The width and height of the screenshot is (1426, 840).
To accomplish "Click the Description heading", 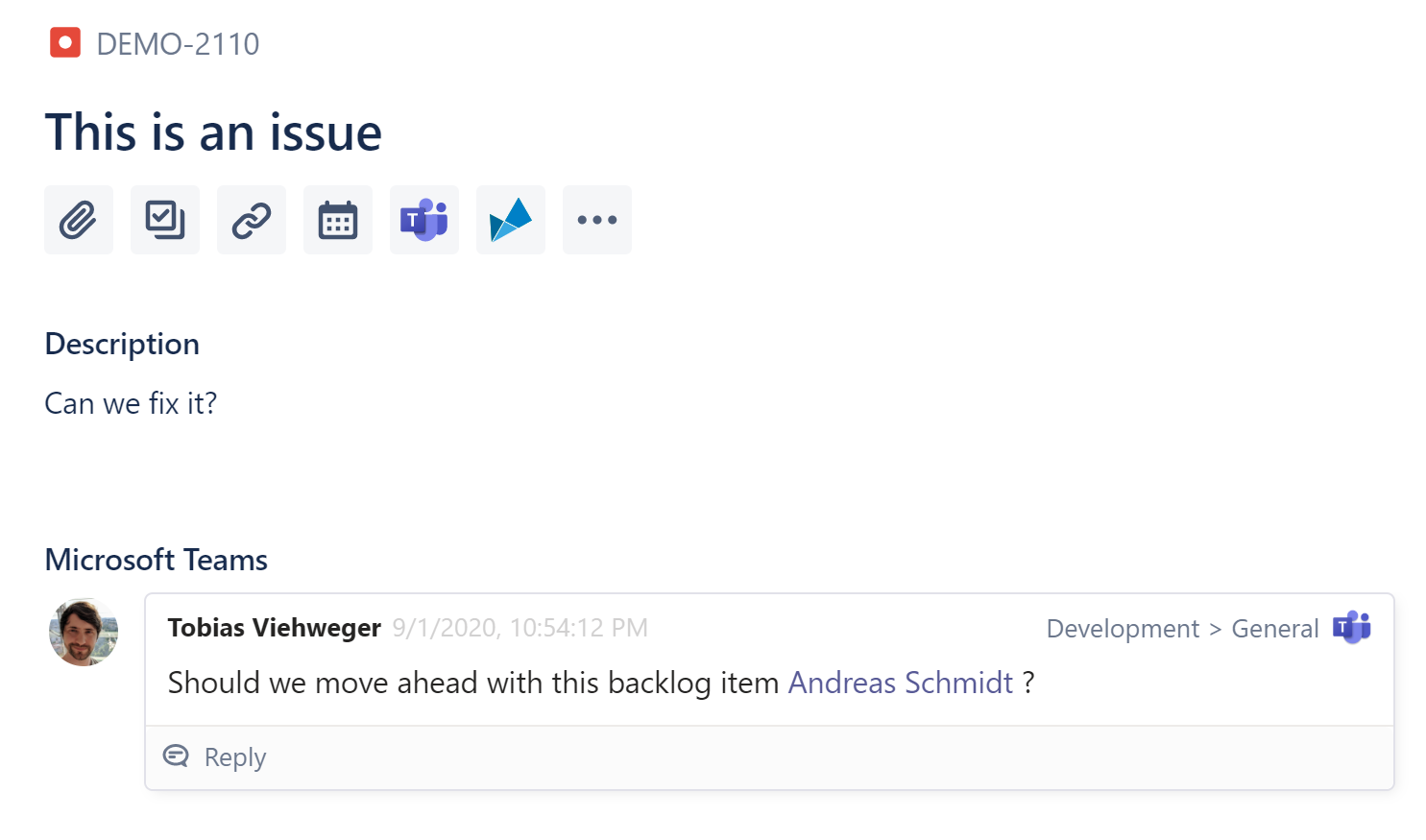I will click(x=122, y=344).
